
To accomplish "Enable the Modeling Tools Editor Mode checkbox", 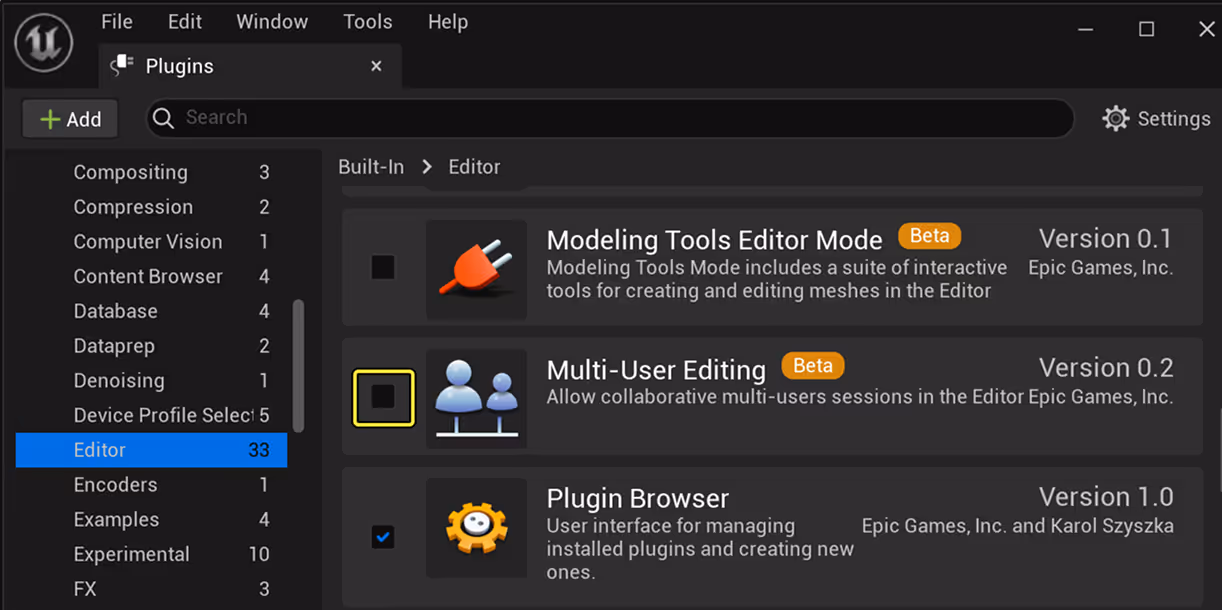I will (383, 268).
